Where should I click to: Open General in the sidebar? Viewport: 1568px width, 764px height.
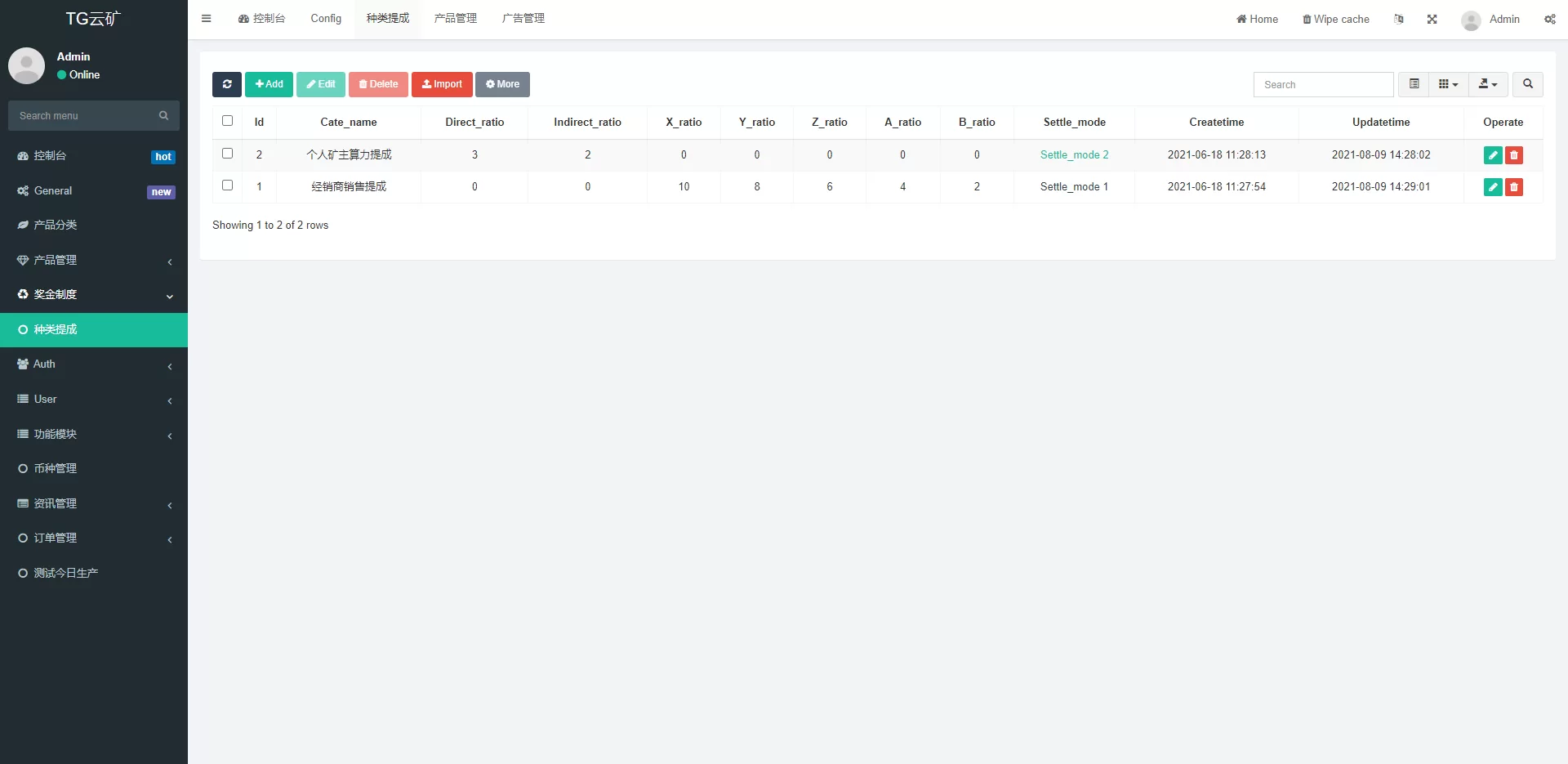coord(94,190)
